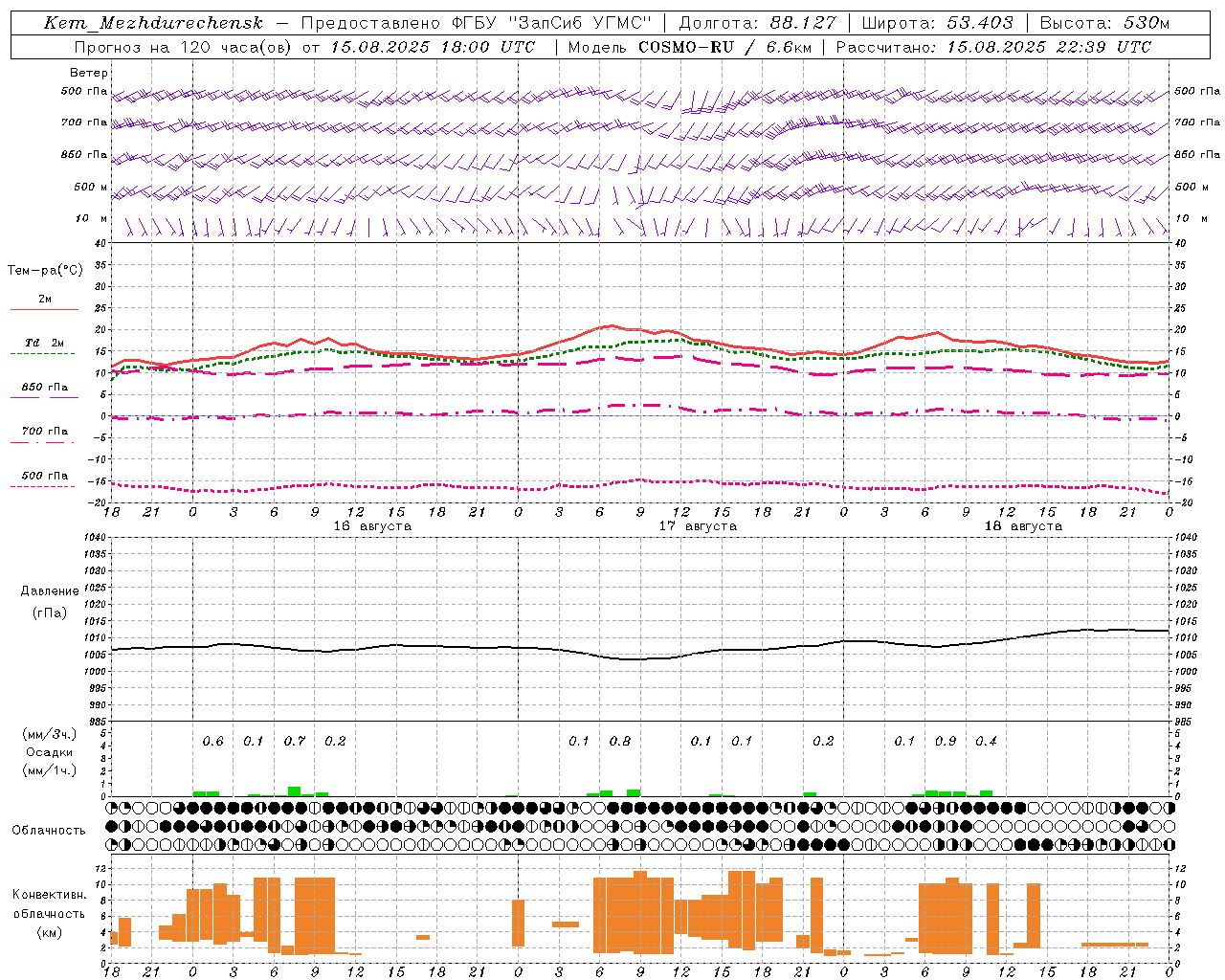Click 'Прогноз на 120 часа(ов)' forecast text
1225x980 pixels.
(184, 47)
